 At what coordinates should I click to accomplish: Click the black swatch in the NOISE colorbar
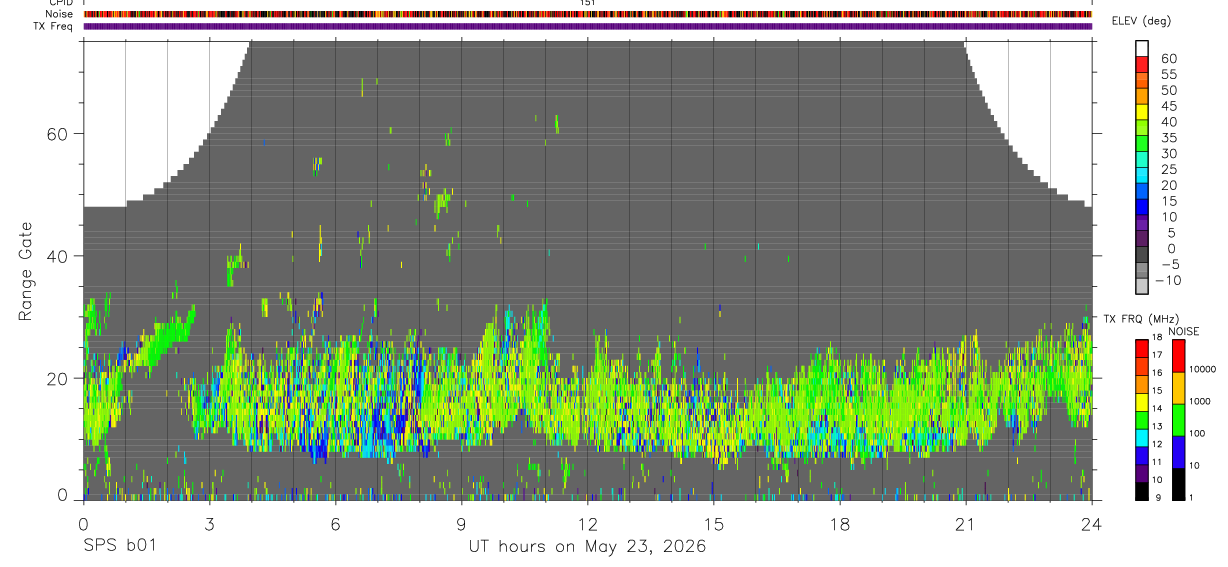coord(1178,484)
